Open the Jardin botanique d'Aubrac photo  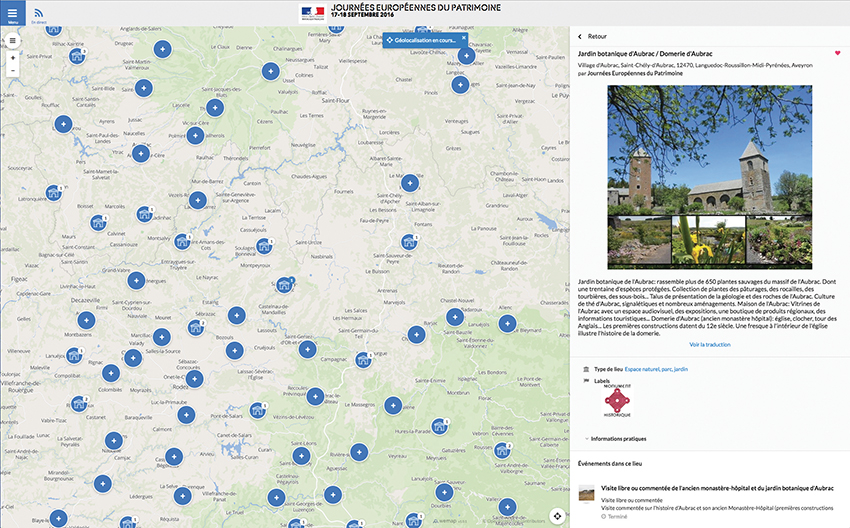[x=710, y=177]
